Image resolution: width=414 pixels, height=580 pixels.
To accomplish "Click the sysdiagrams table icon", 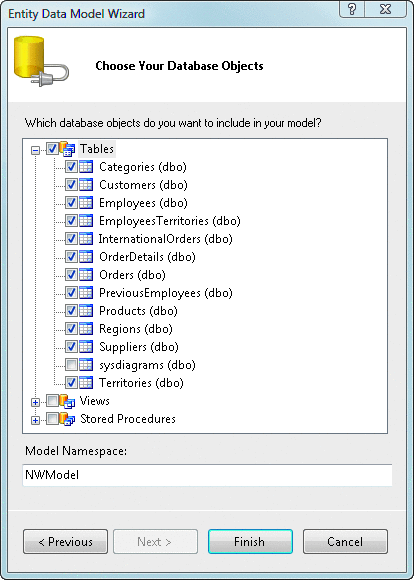I will (x=86, y=365).
